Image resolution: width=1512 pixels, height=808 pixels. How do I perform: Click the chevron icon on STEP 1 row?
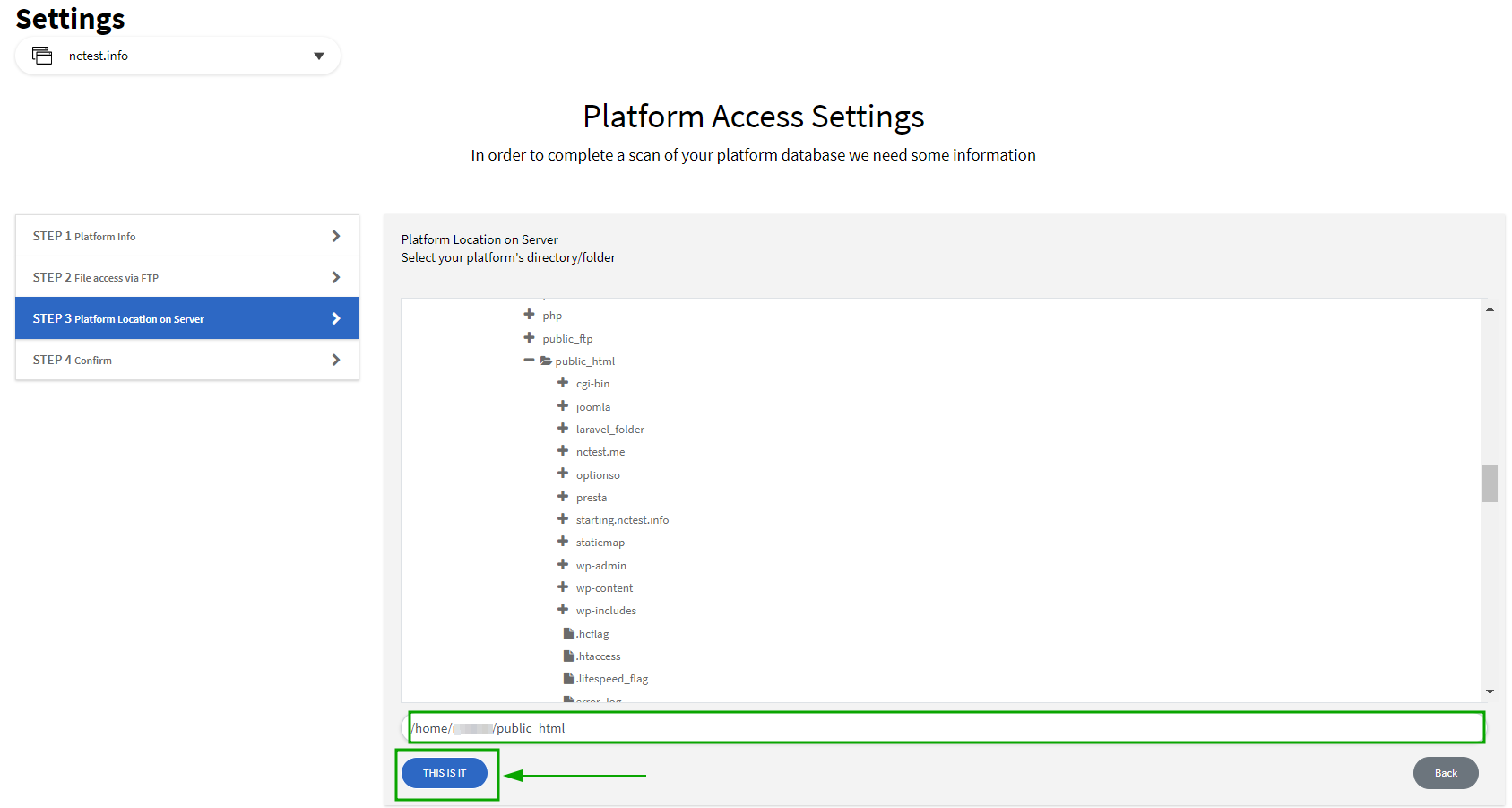pyautogui.click(x=336, y=235)
